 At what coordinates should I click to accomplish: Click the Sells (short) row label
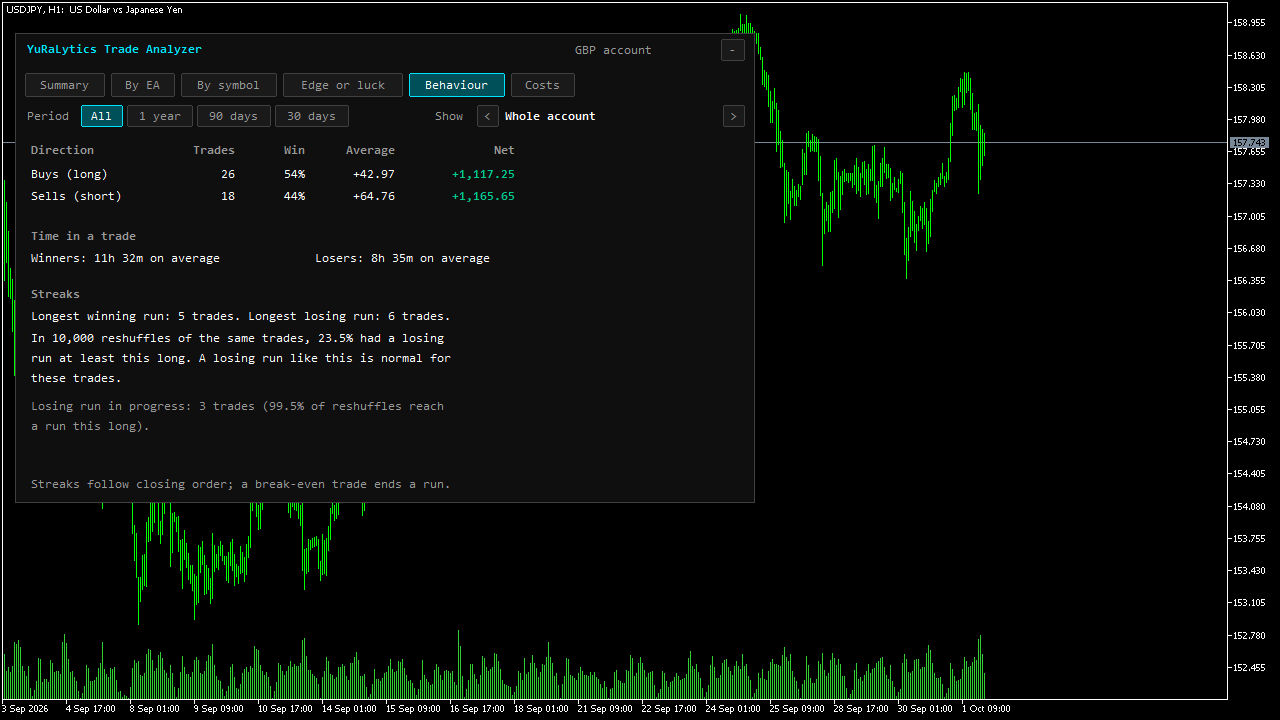[x=76, y=196]
